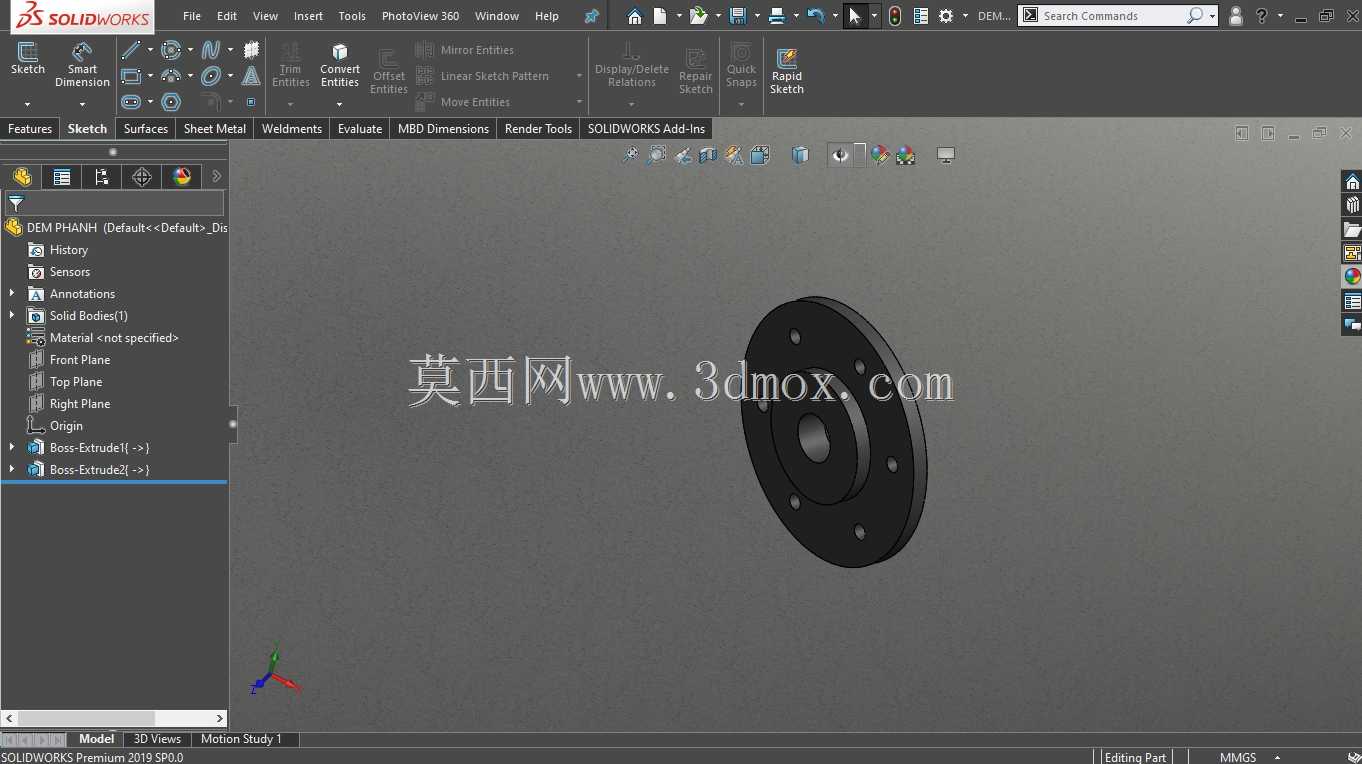The width and height of the screenshot is (1362, 764).
Task: Toggle the Select cursor tool
Action: click(x=855, y=16)
